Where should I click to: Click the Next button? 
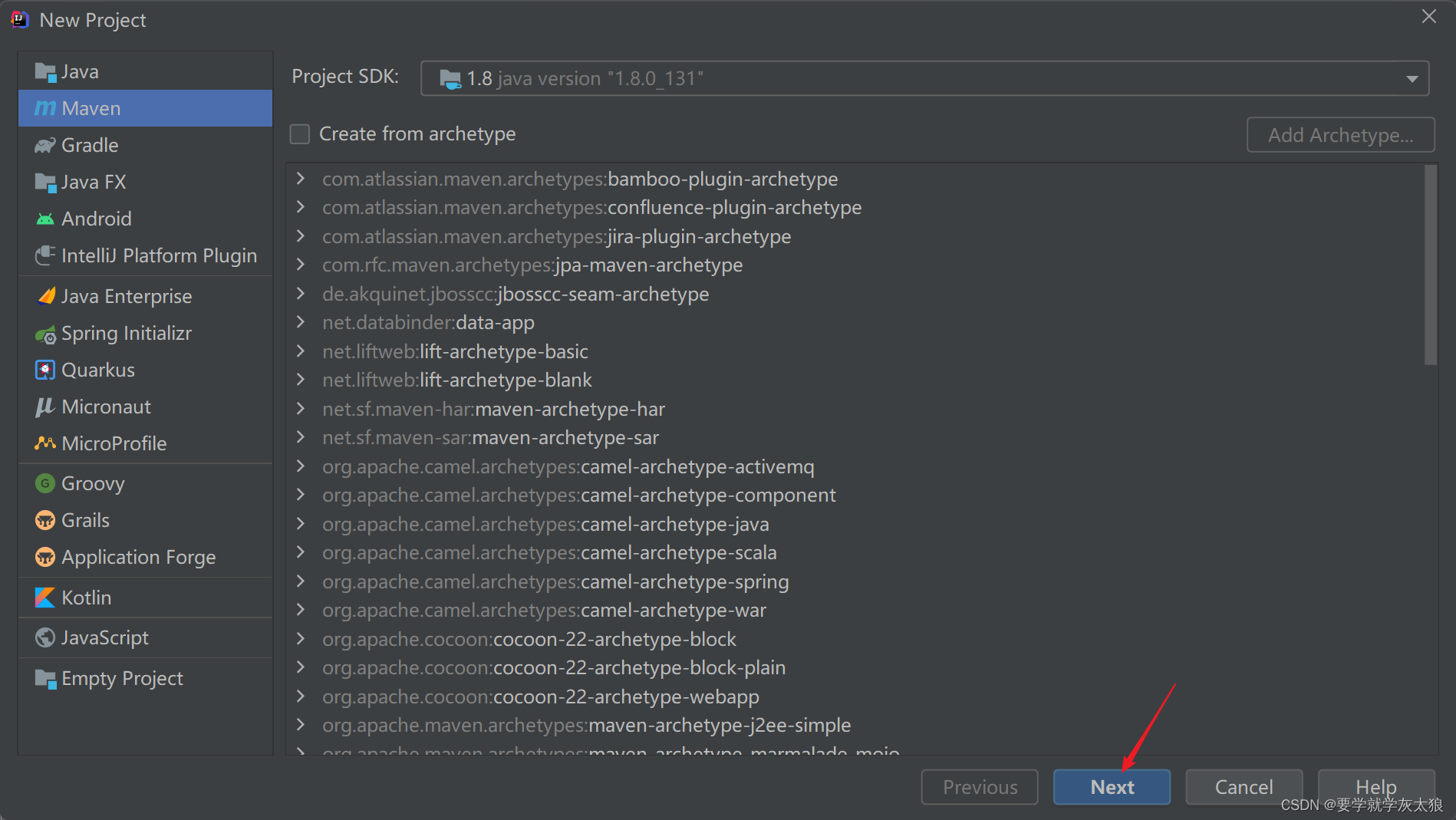(x=1112, y=787)
